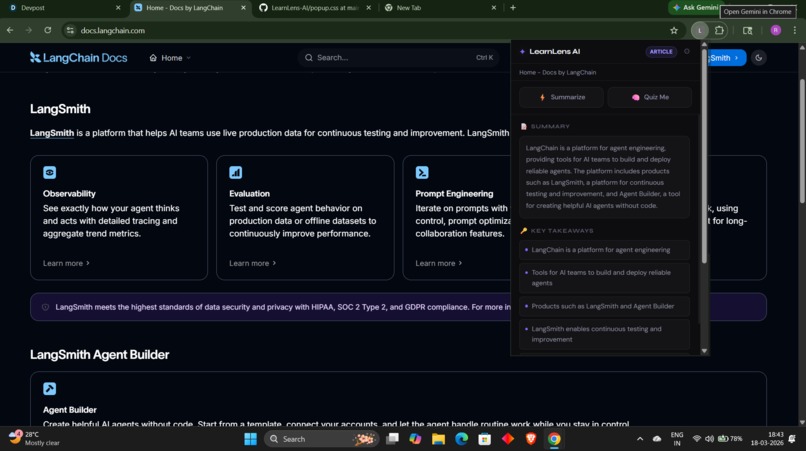Follow Learn more under Evaluation
Viewport: 806px width, 451px height.
pyautogui.click(x=252, y=263)
